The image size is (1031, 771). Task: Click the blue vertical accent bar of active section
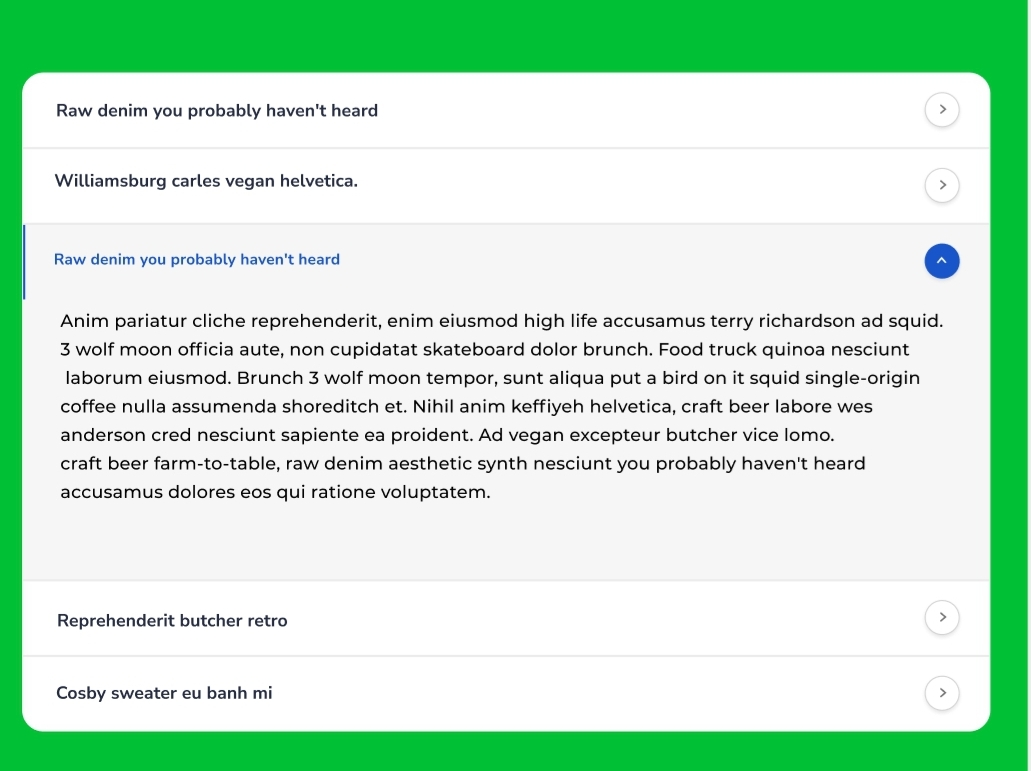24,262
